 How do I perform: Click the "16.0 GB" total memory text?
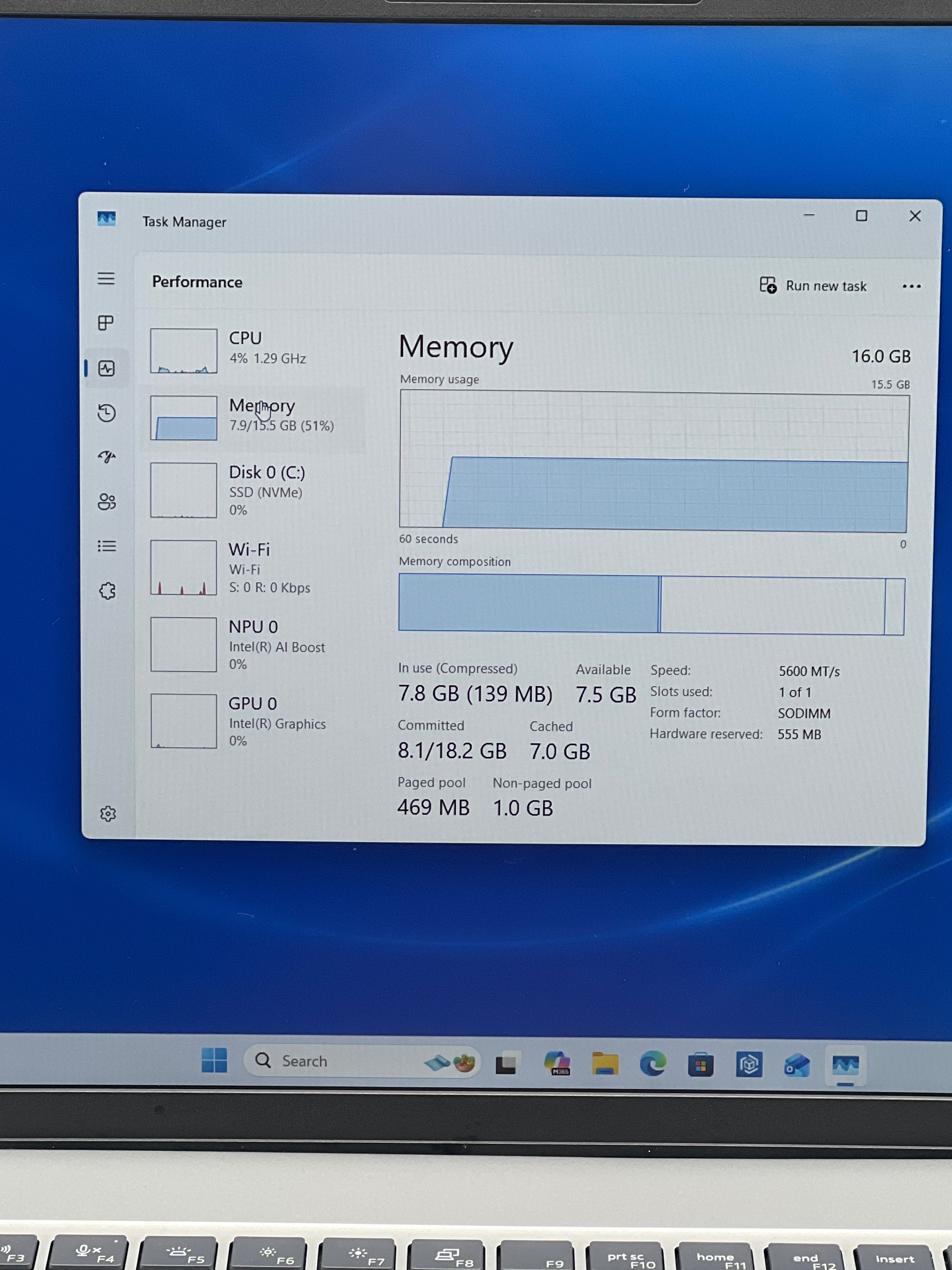(881, 357)
